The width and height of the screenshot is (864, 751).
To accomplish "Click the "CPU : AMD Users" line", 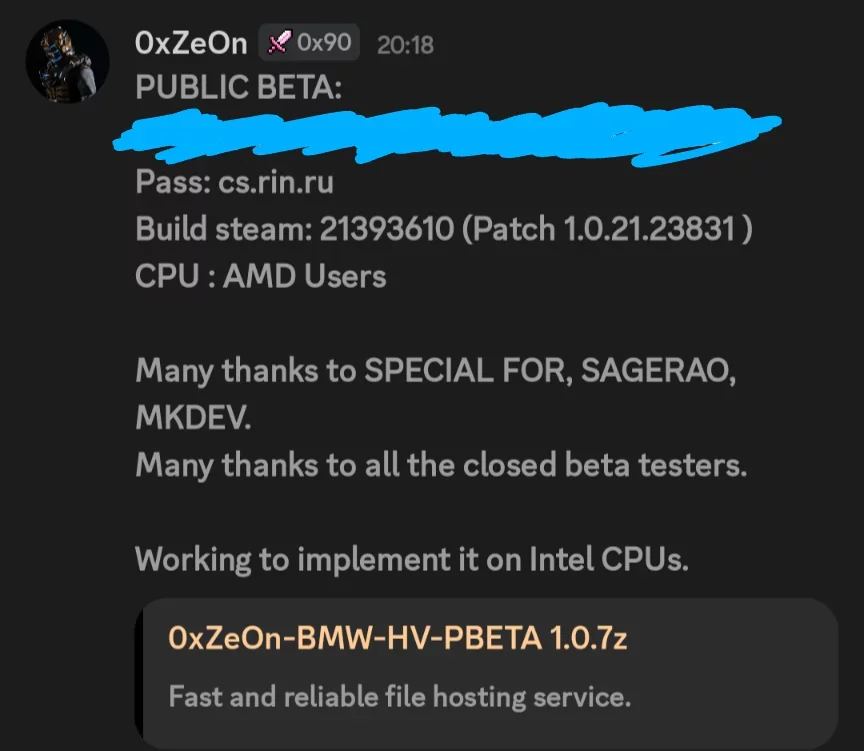I will point(261,276).
